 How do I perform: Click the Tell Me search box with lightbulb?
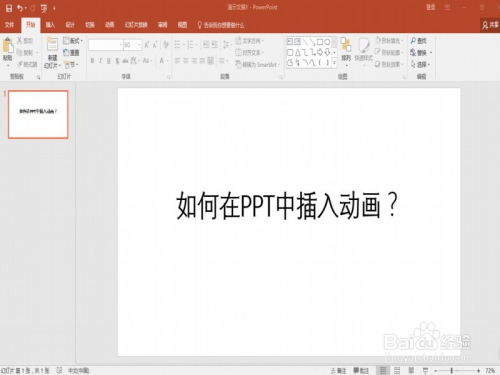pos(221,25)
